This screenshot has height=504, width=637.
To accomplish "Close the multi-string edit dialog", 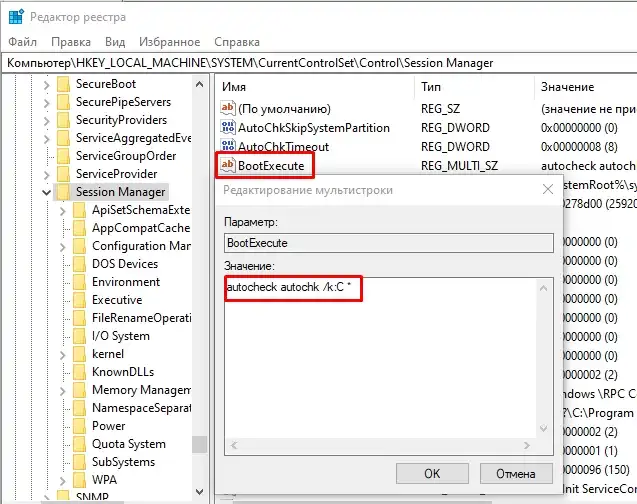I will click(548, 189).
